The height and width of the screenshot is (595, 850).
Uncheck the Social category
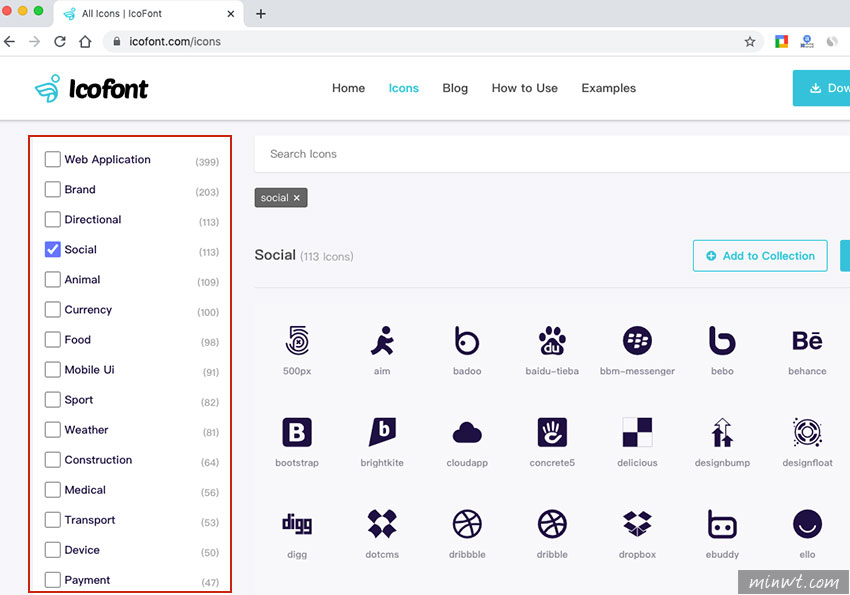coord(53,249)
